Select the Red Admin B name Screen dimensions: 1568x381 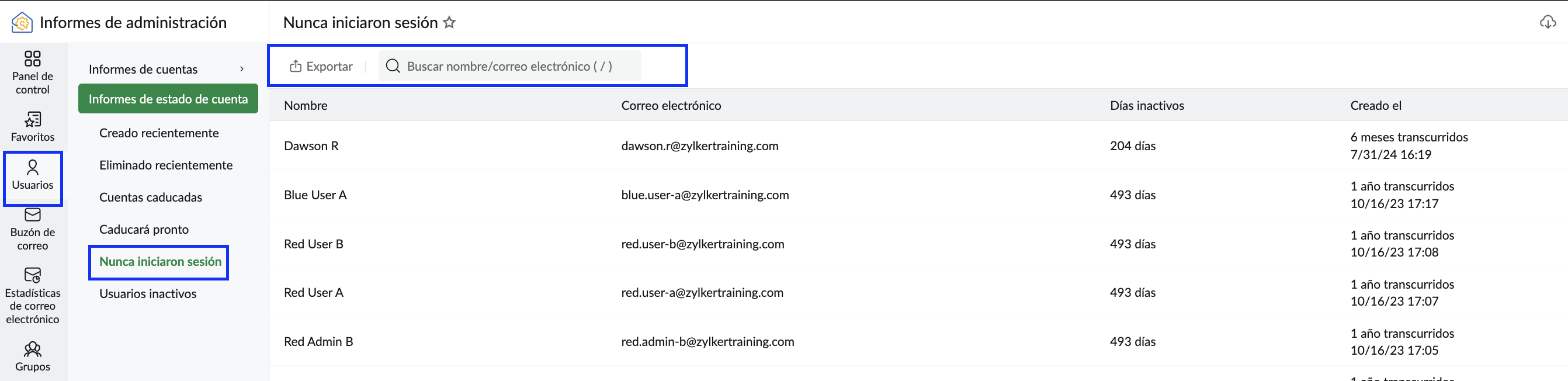point(318,342)
